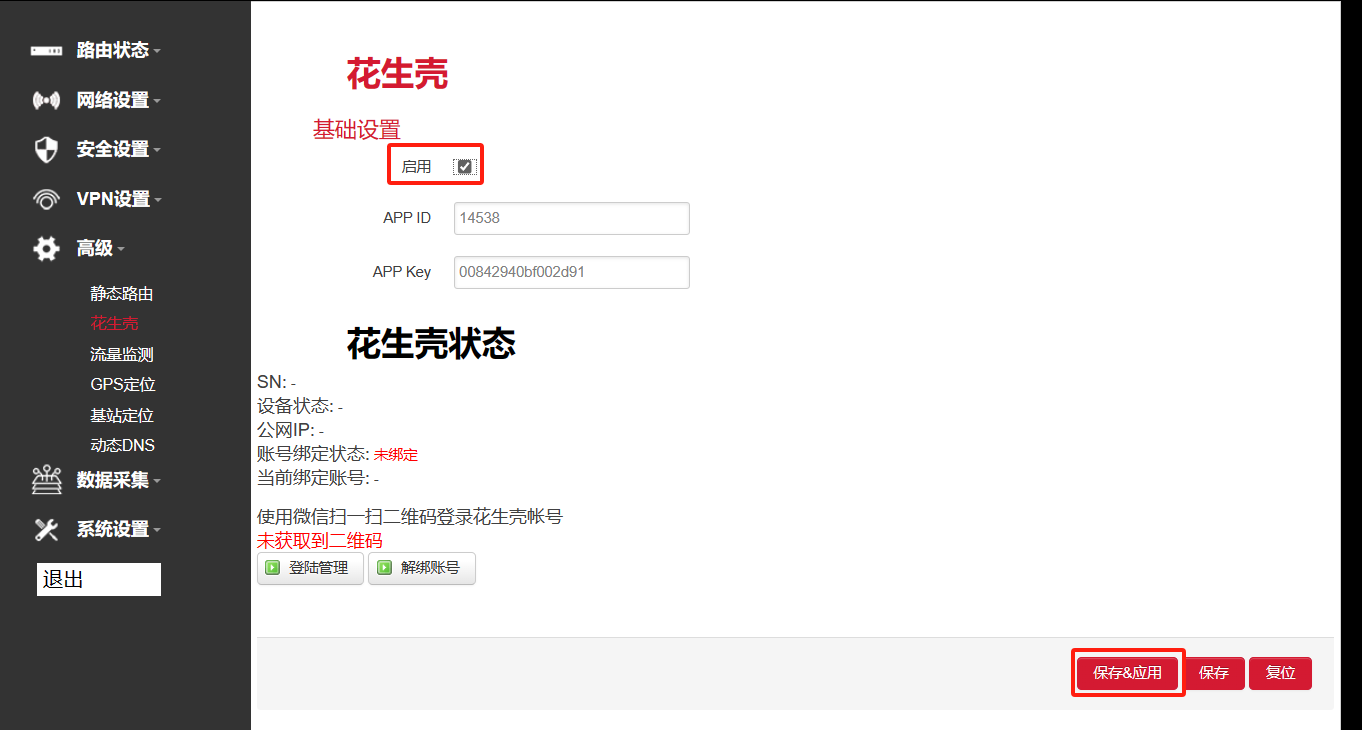
Task: Click the 复位 button
Action: point(1280,673)
